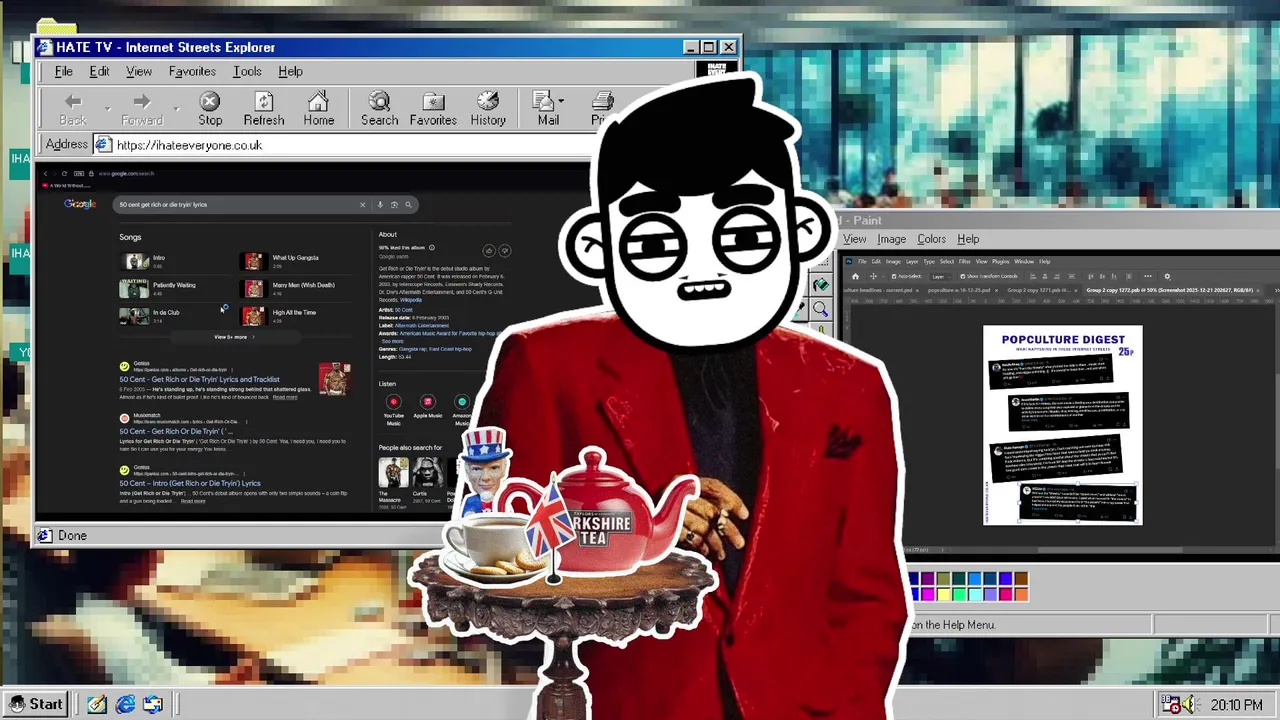Open the Layer dropdown in Photoshop options bar

pos(941,277)
